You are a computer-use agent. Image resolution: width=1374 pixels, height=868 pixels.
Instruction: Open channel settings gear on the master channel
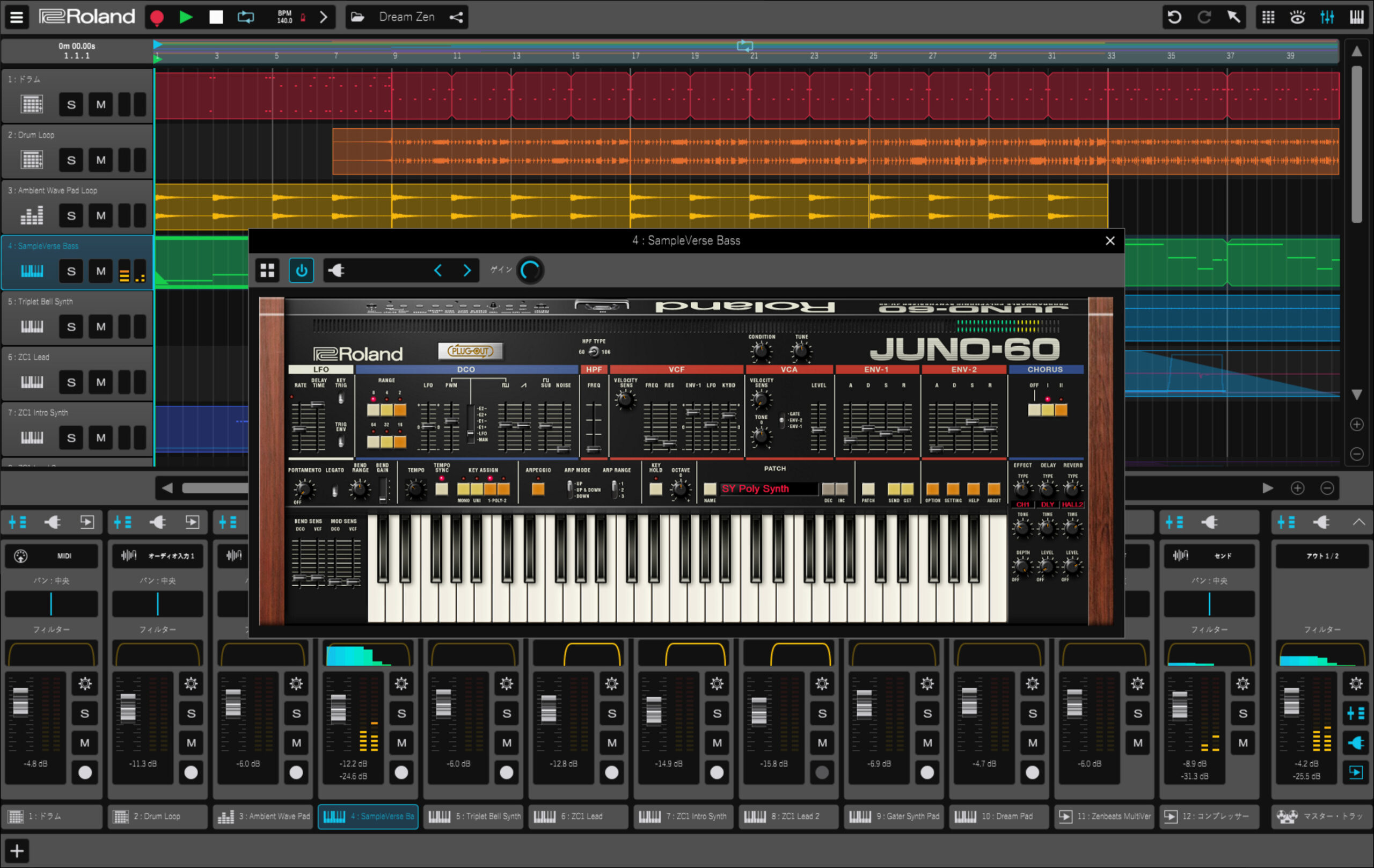click(1356, 683)
